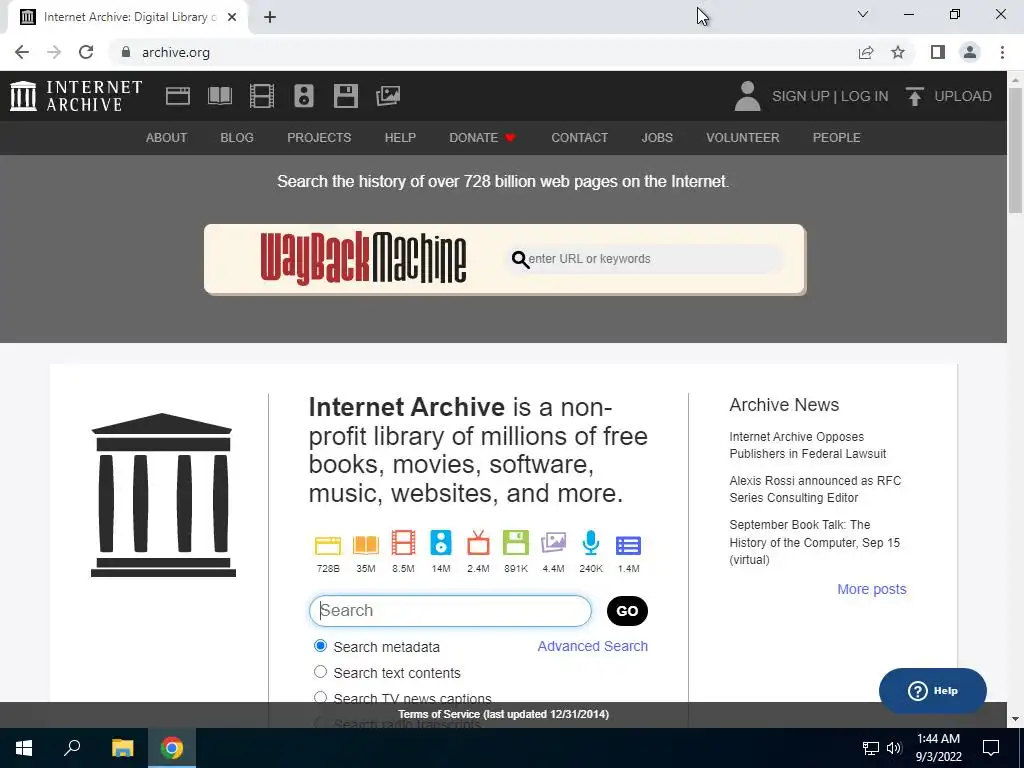Screen dimensions: 1024x768
Task: Open the ABOUT menu item
Action: point(167,138)
